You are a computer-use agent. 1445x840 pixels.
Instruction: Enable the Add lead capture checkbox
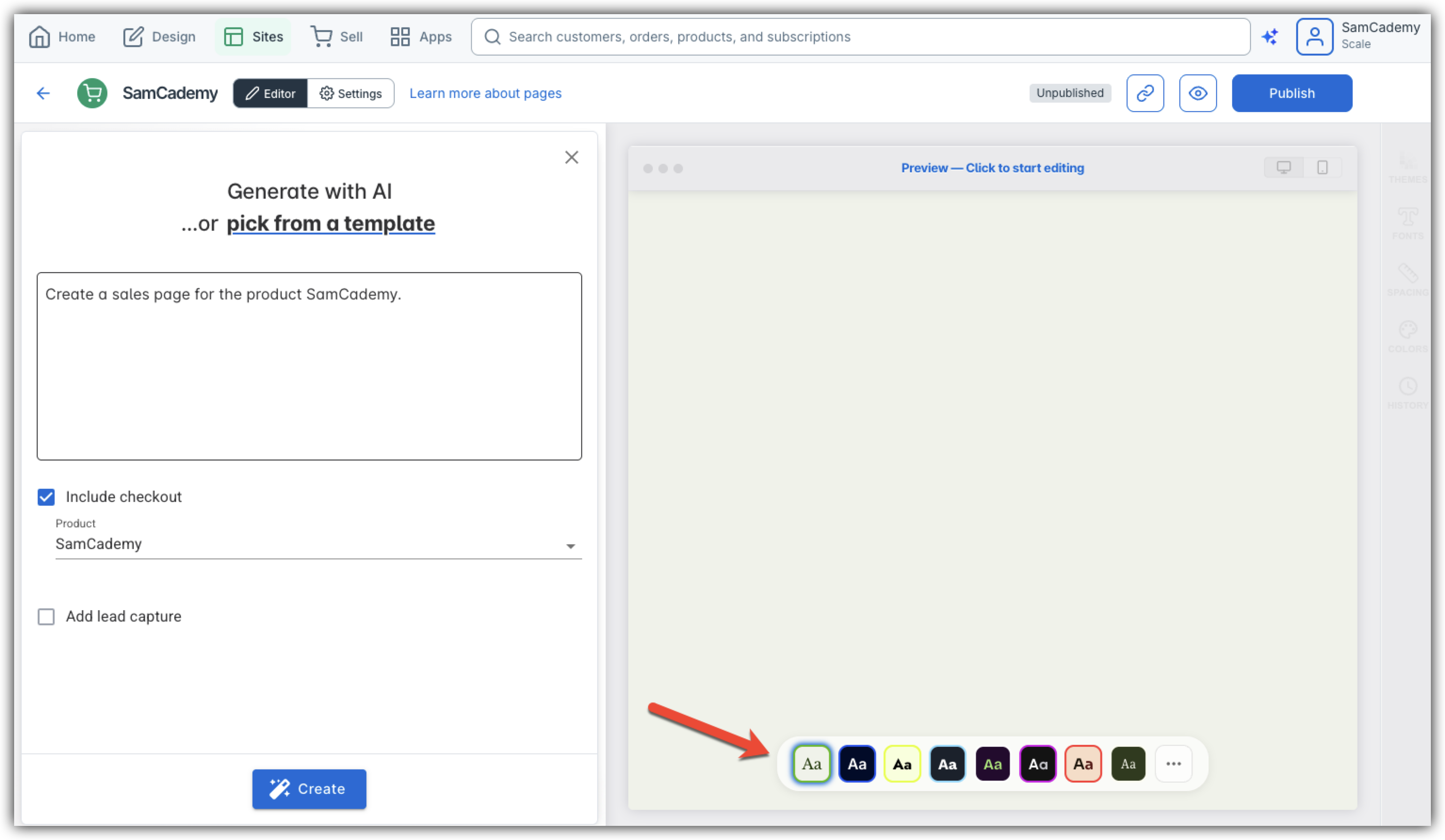point(46,616)
